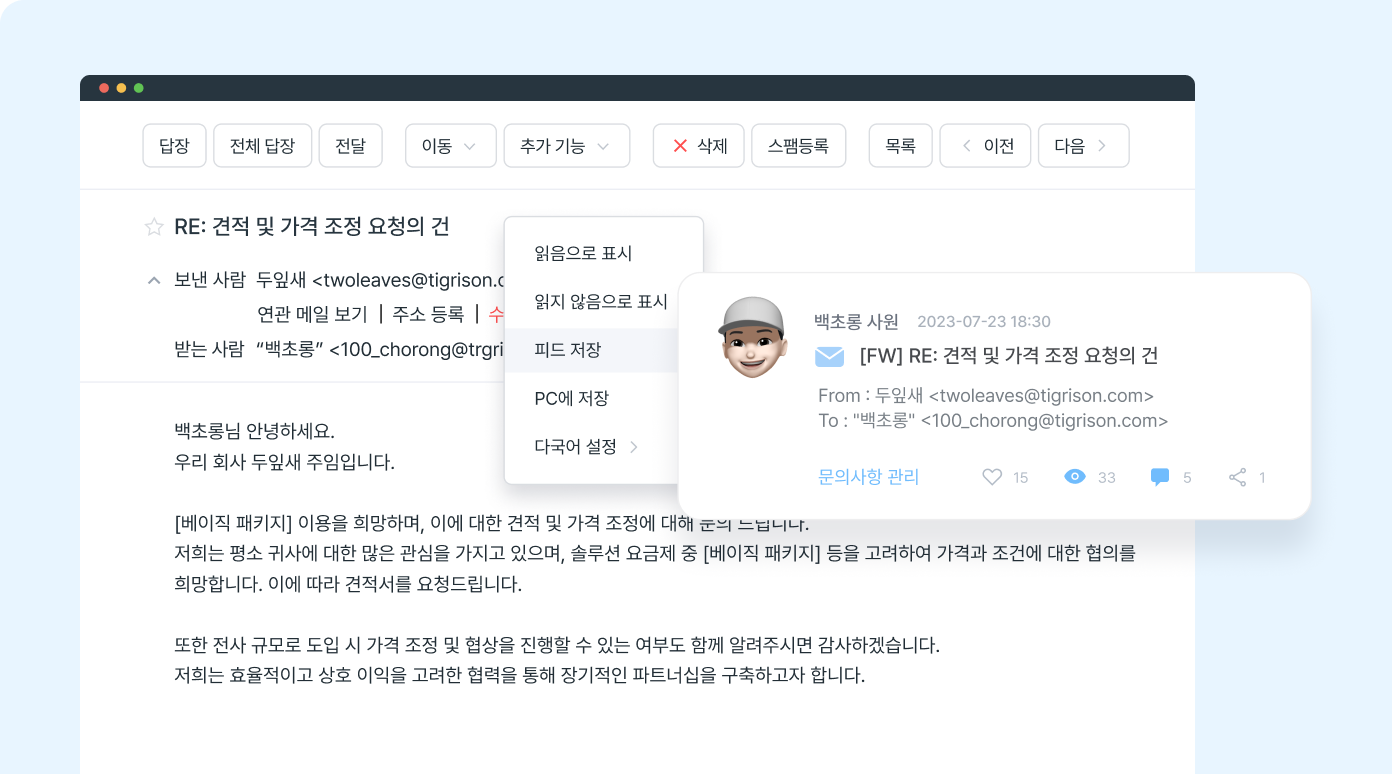Like the forwarded mail using the heart icon
The image size is (1392, 774).
pyautogui.click(x=991, y=477)
